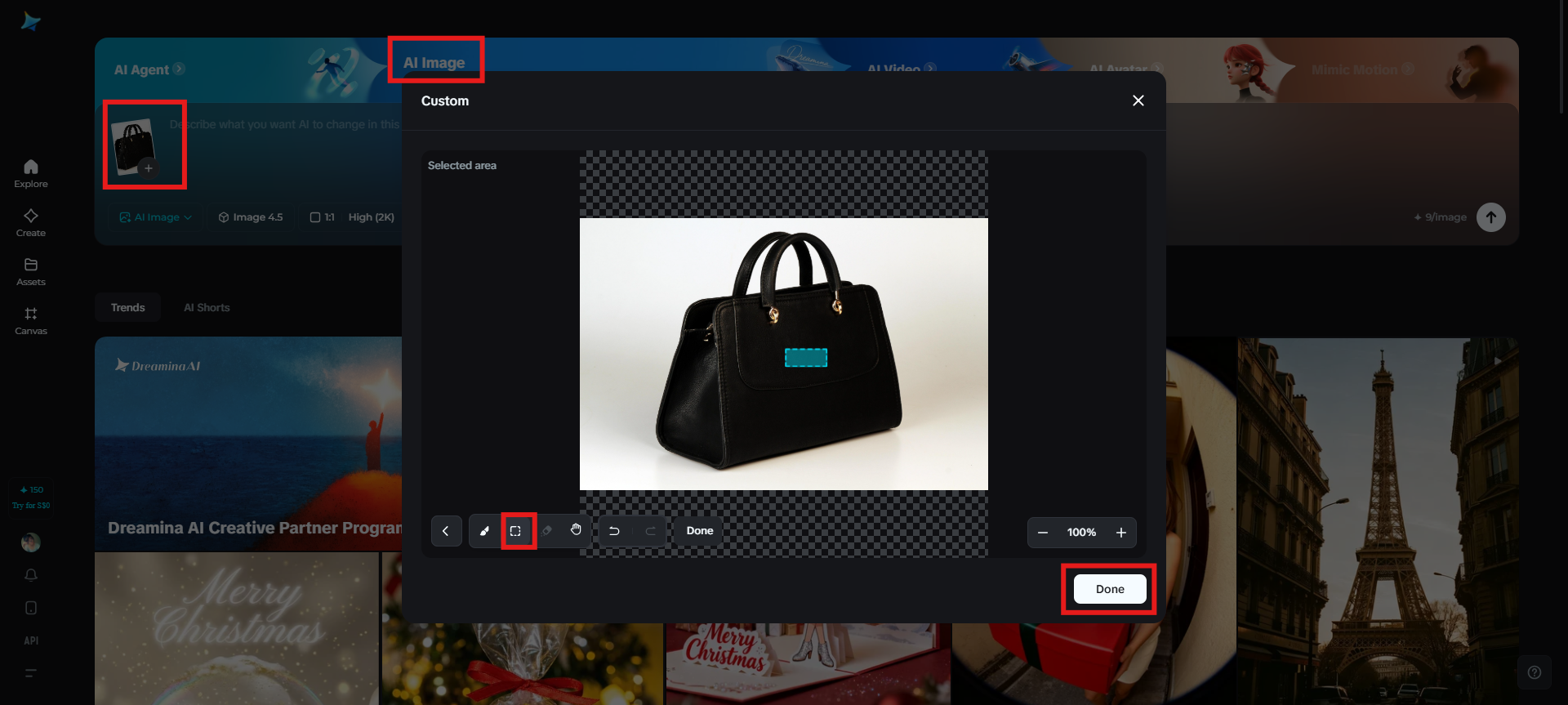Click the Dreamina logo at top left
Image resolution: width=1568 pixels, height=705 pixels.
[31, 21]
